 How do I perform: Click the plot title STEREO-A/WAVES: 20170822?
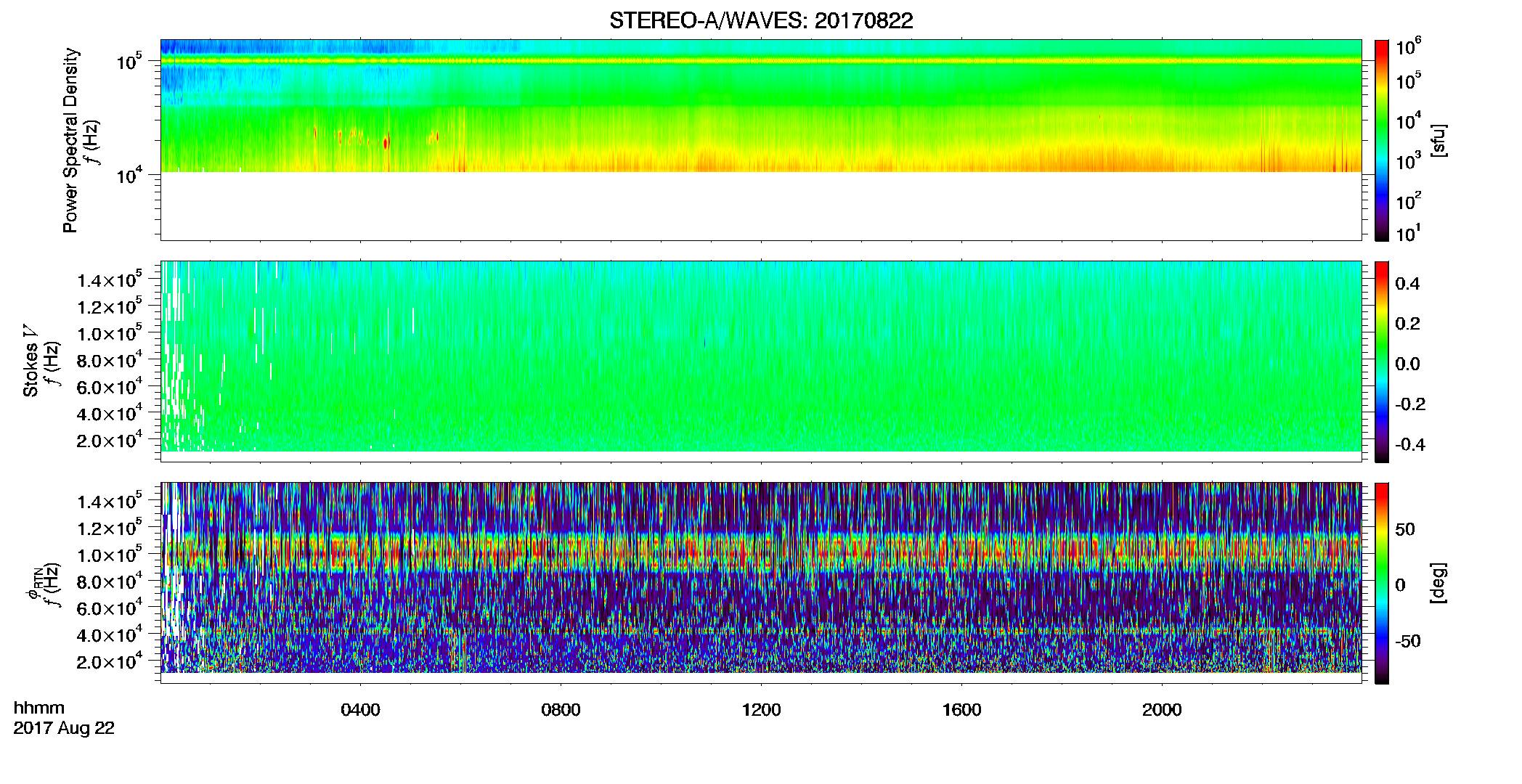(761, 20)
